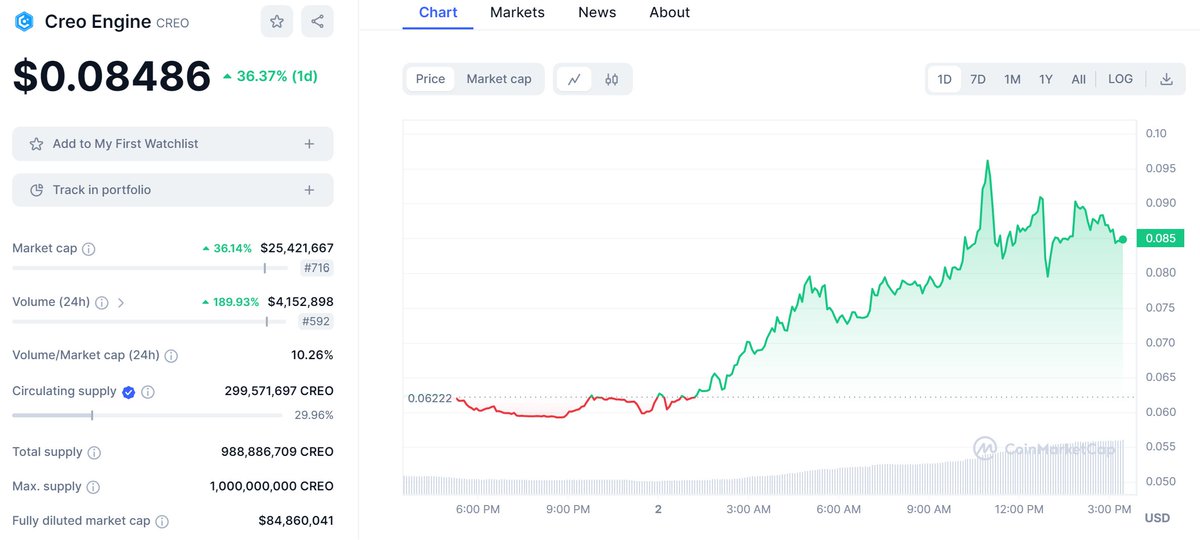
Task: Click the 299,571,697 CREO supply value
Action: [279, 391]
